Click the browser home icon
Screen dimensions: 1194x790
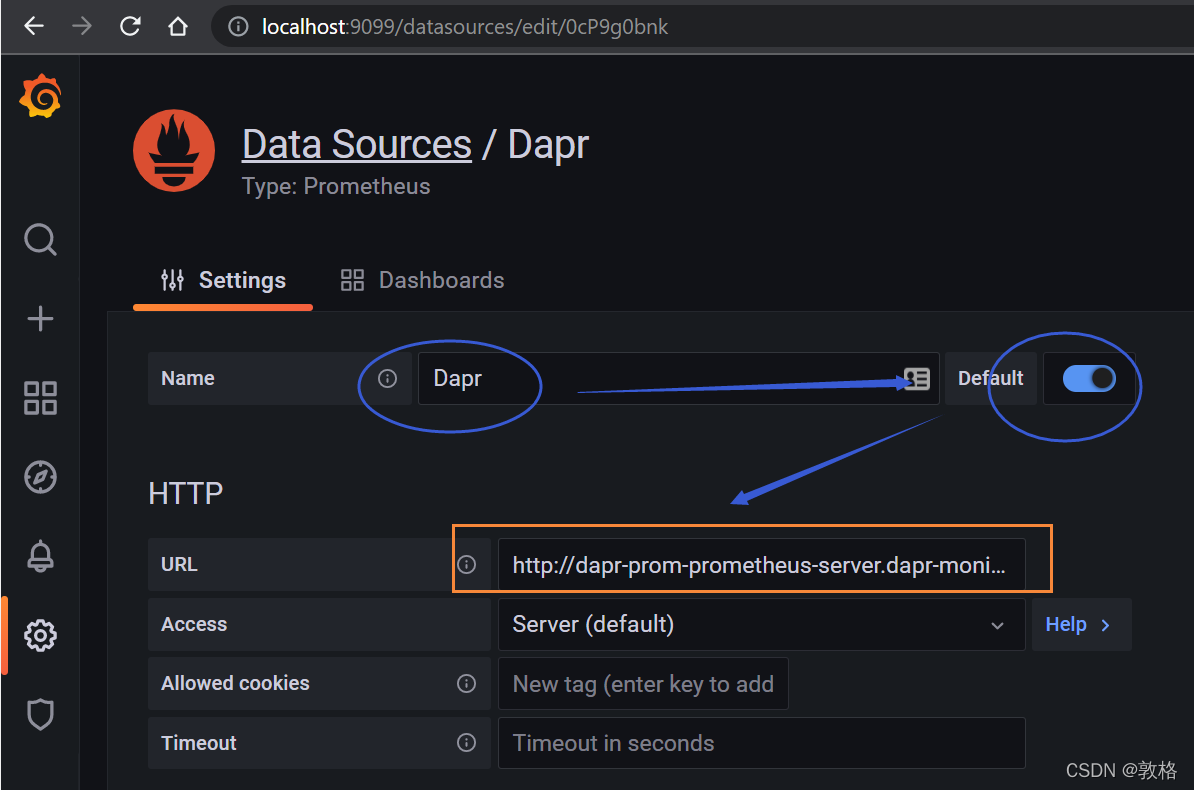[x=178, y=26]
